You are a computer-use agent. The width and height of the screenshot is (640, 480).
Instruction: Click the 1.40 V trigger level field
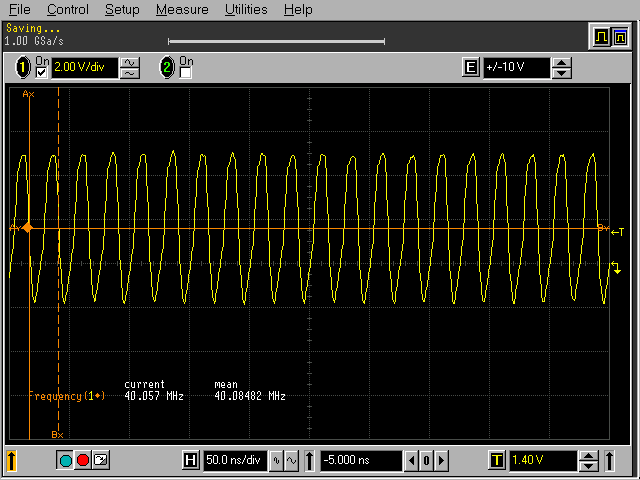[543, 460]
